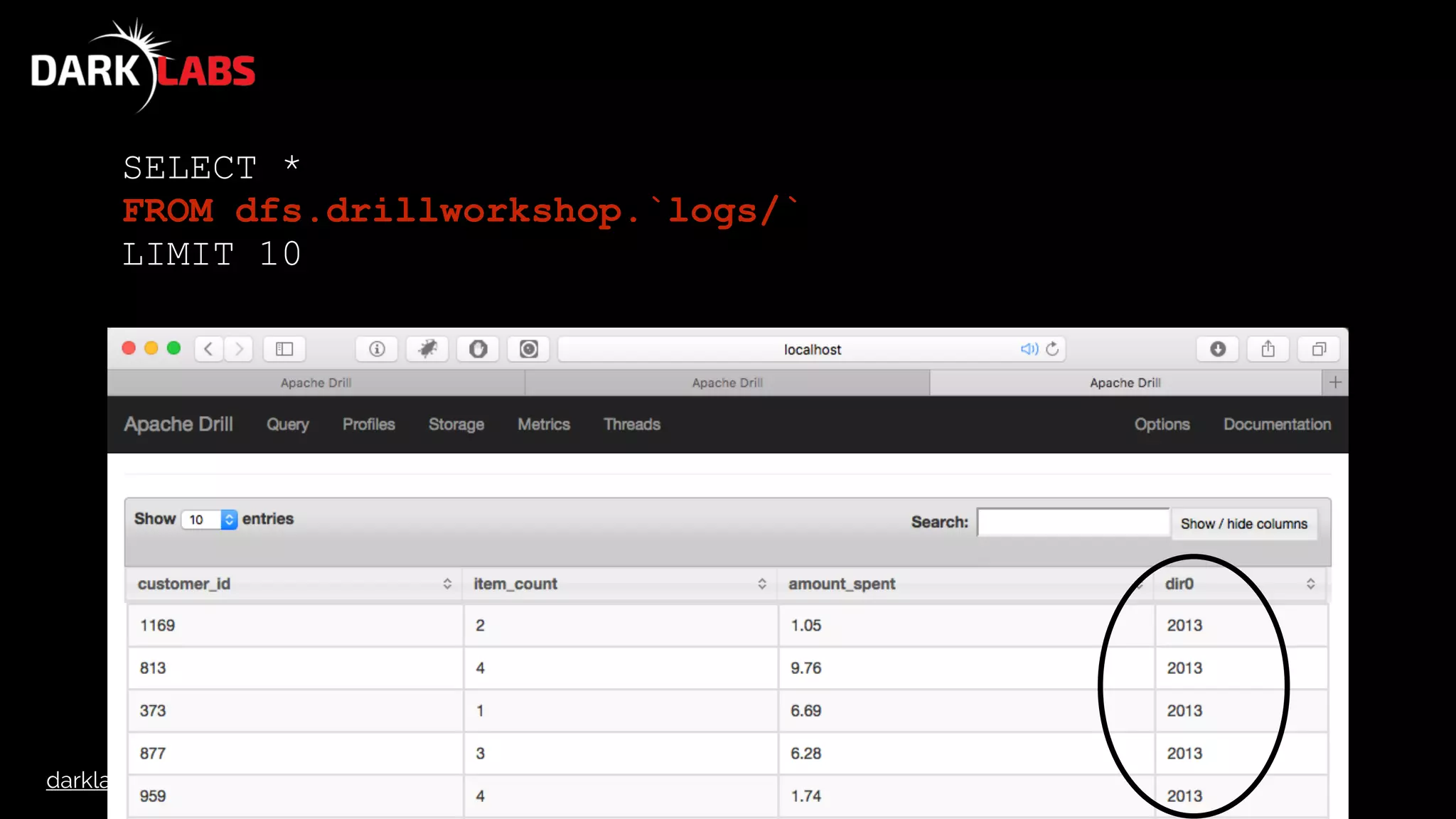Go back with Safari back arrow
This screenshot has height=819, width=1456.
pyautogui.click(x=209, y=348)
